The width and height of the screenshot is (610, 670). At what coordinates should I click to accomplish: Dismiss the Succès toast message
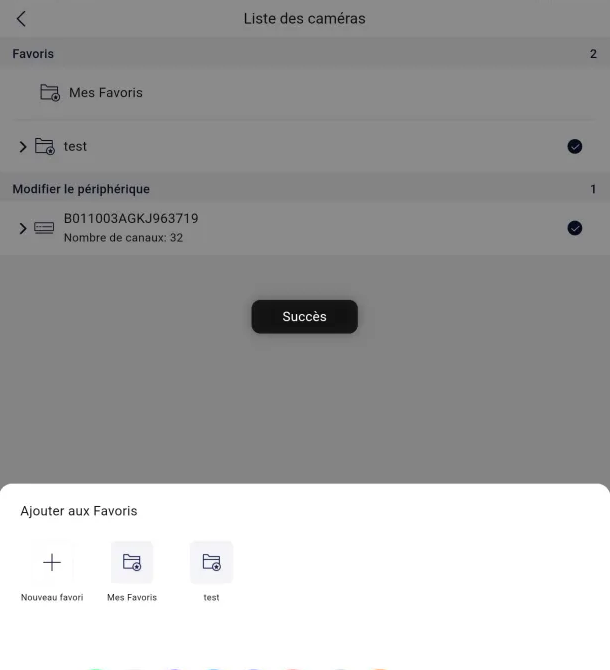305,317
